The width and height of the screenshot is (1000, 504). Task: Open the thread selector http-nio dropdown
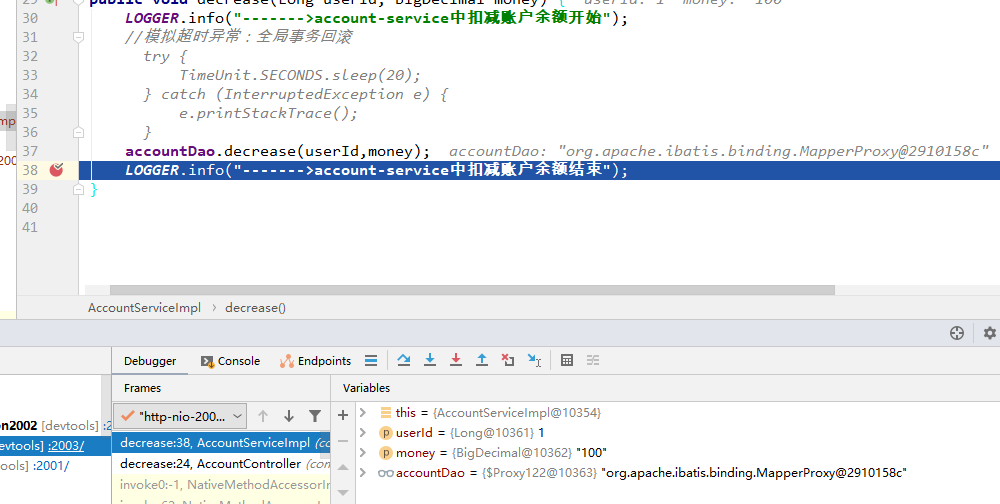[180, 416]
